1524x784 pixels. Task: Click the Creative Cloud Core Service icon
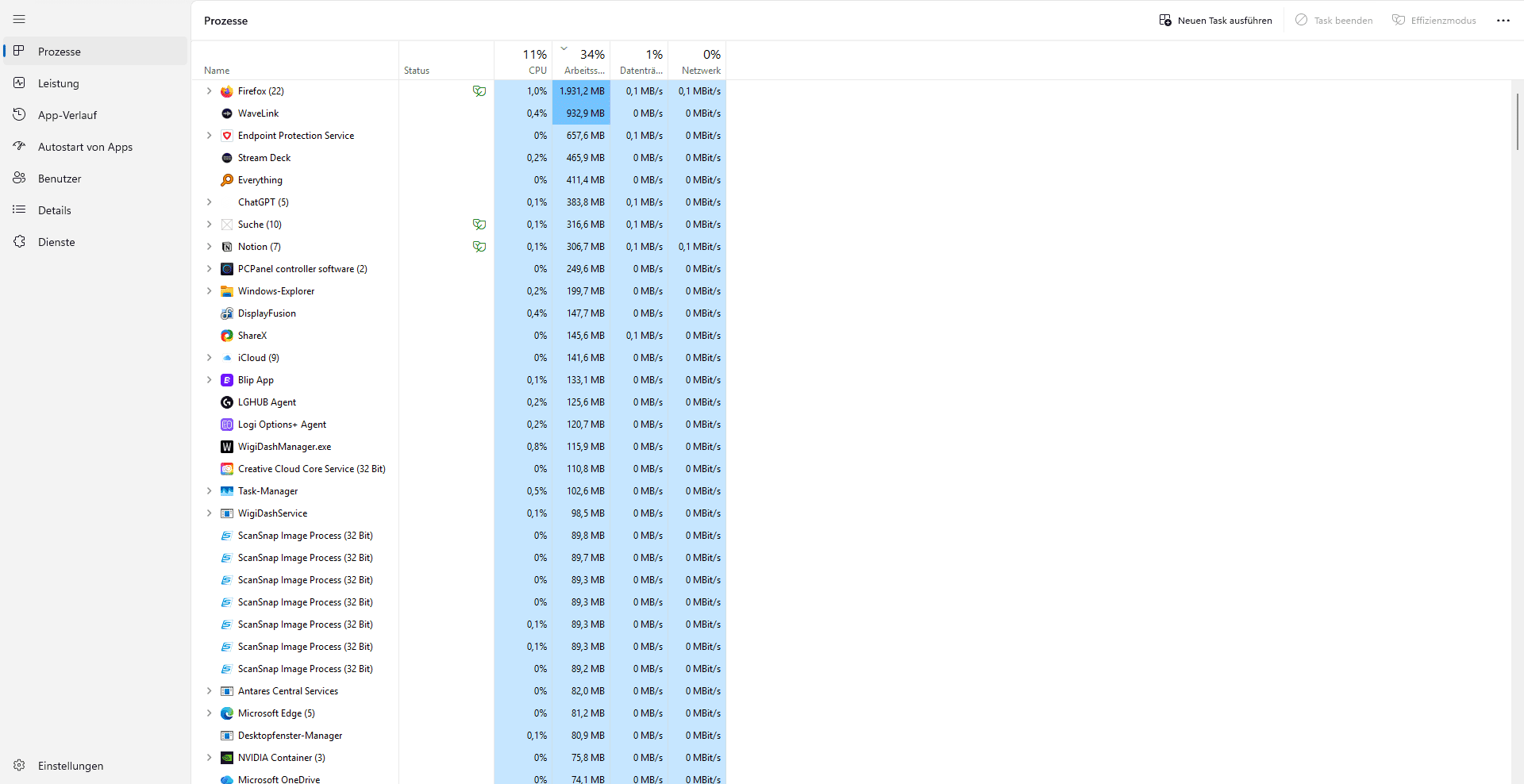tap(227, 469)
